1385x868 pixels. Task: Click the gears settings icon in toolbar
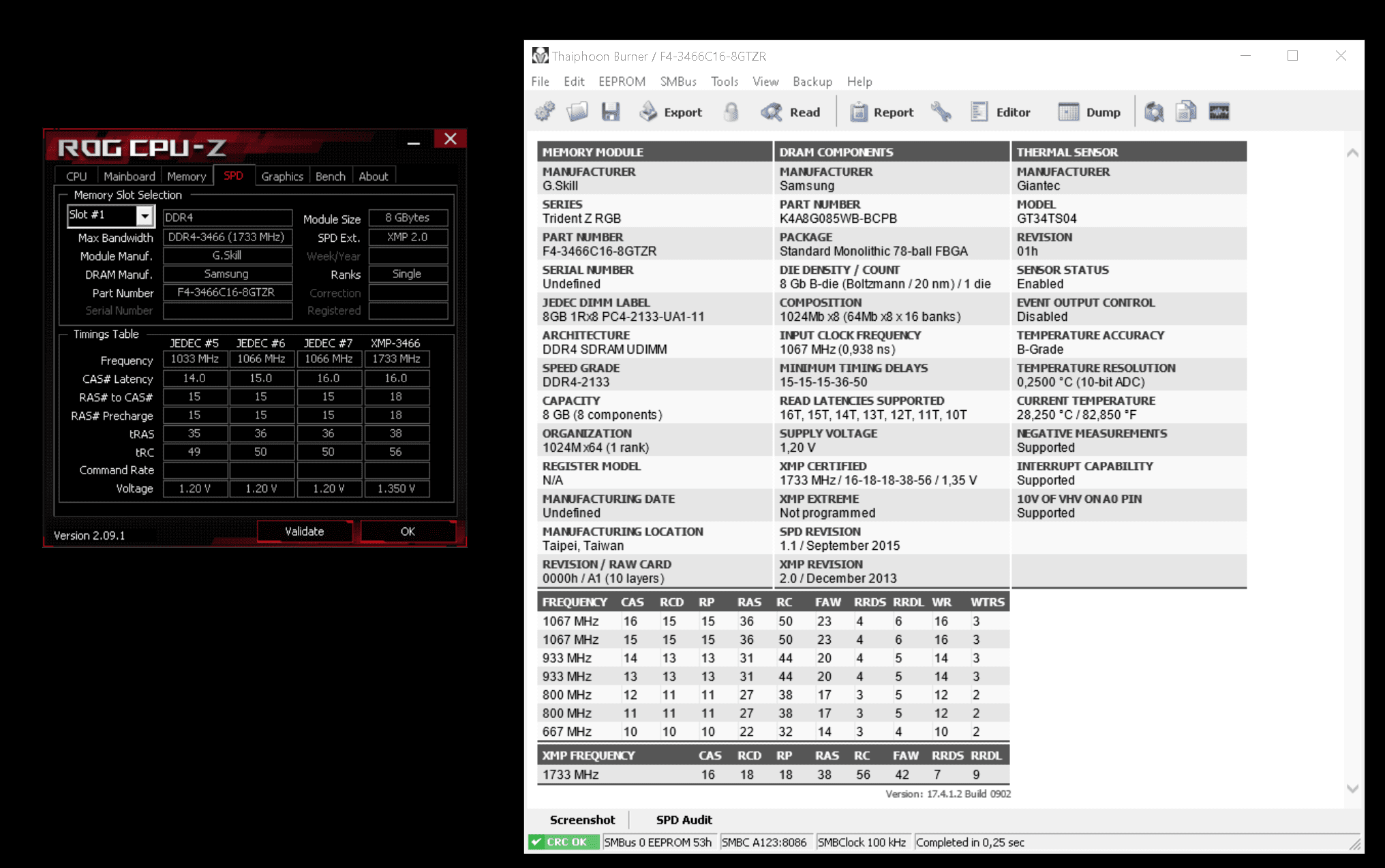point(545,112)
